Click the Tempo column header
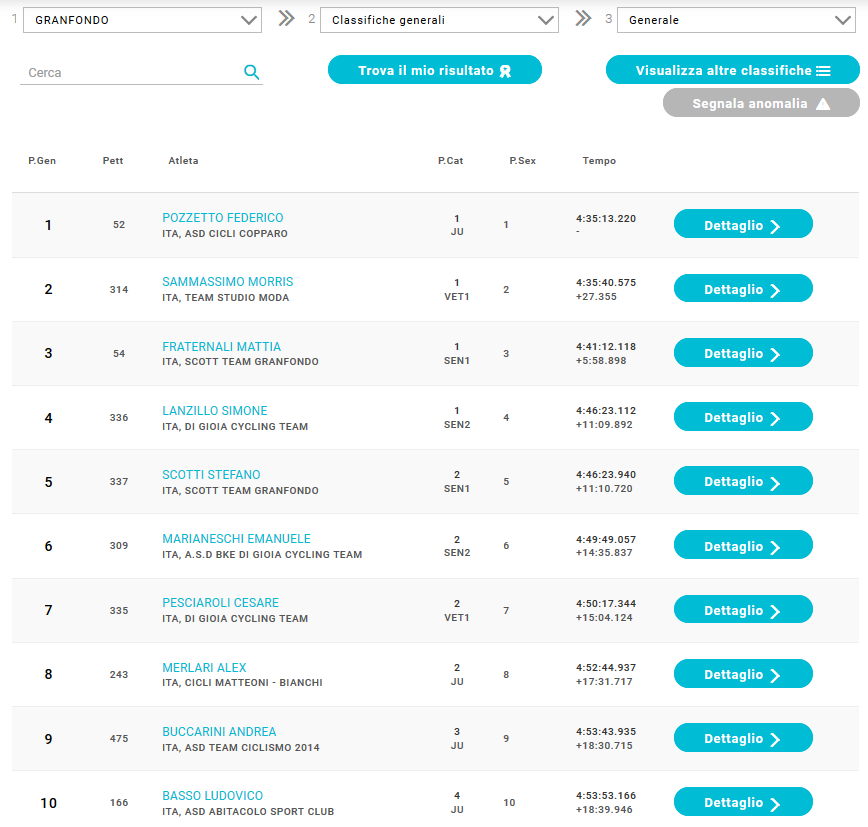 pyautogui.click(x=599, y=161)
